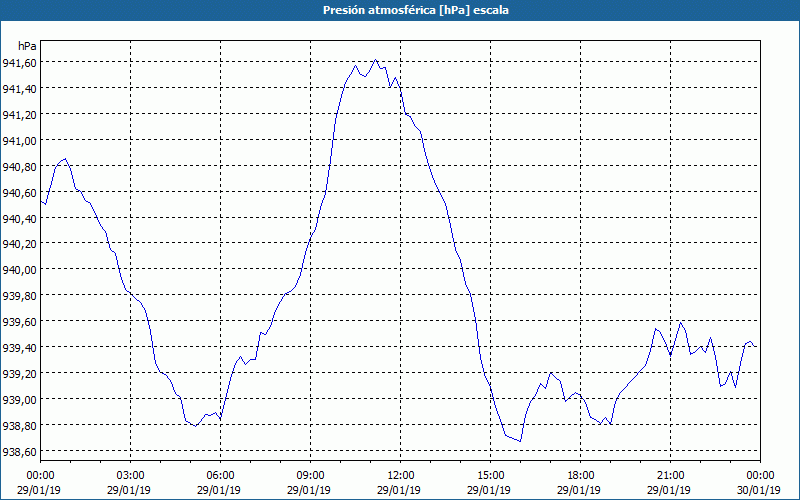Click the 941,00 y-axis value
800x500 pixels.
click(x=19, y=140)
